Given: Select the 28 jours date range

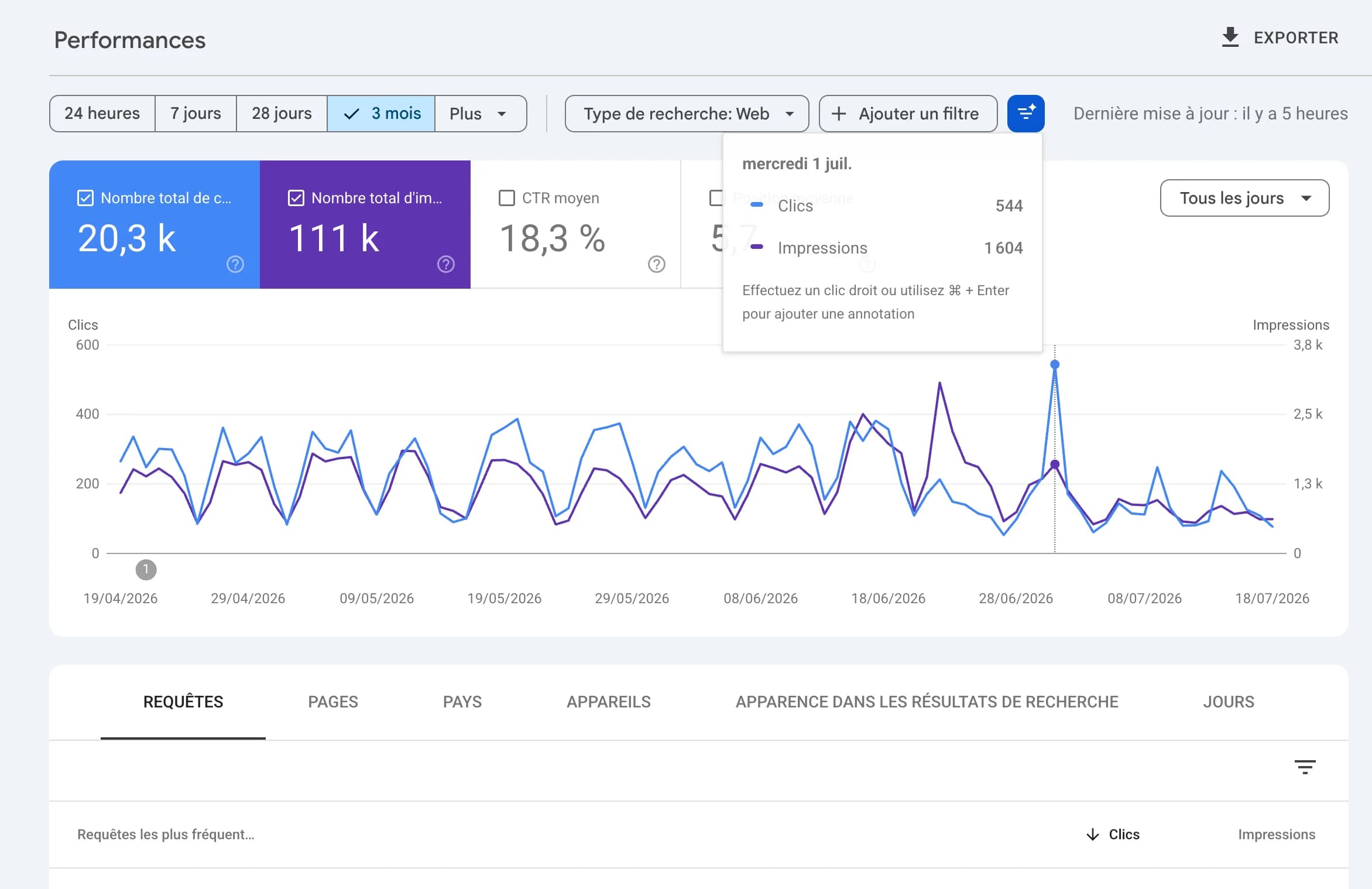Looking at the screenshot, I should pos(282,114).
